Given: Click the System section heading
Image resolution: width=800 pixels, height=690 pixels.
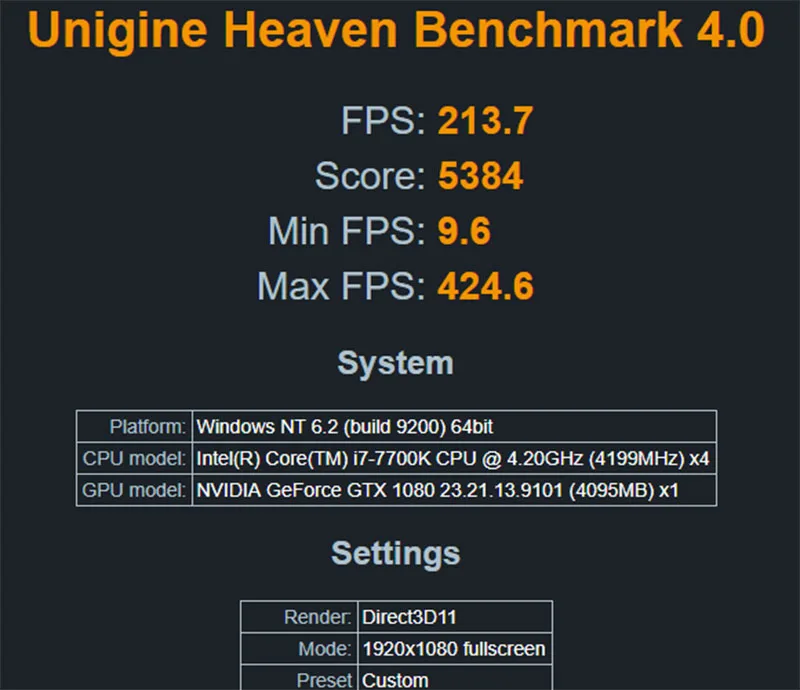Looking at the screenshot, I should [x=395, y=364].
